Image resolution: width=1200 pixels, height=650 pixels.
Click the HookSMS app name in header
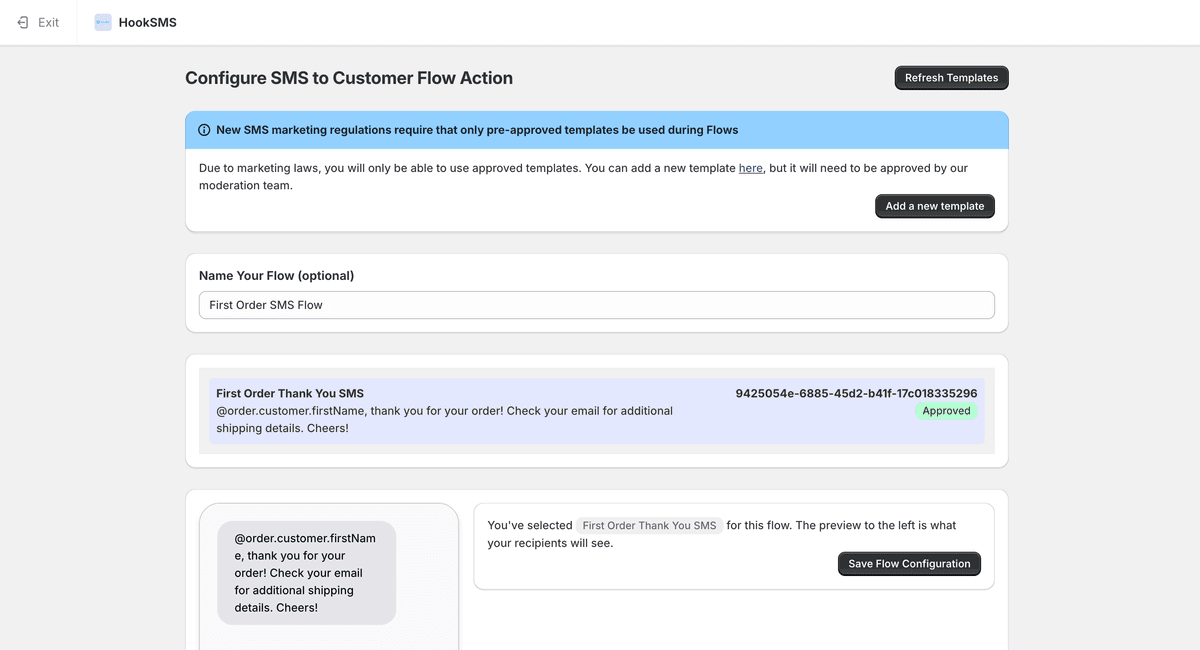point(147,22)
